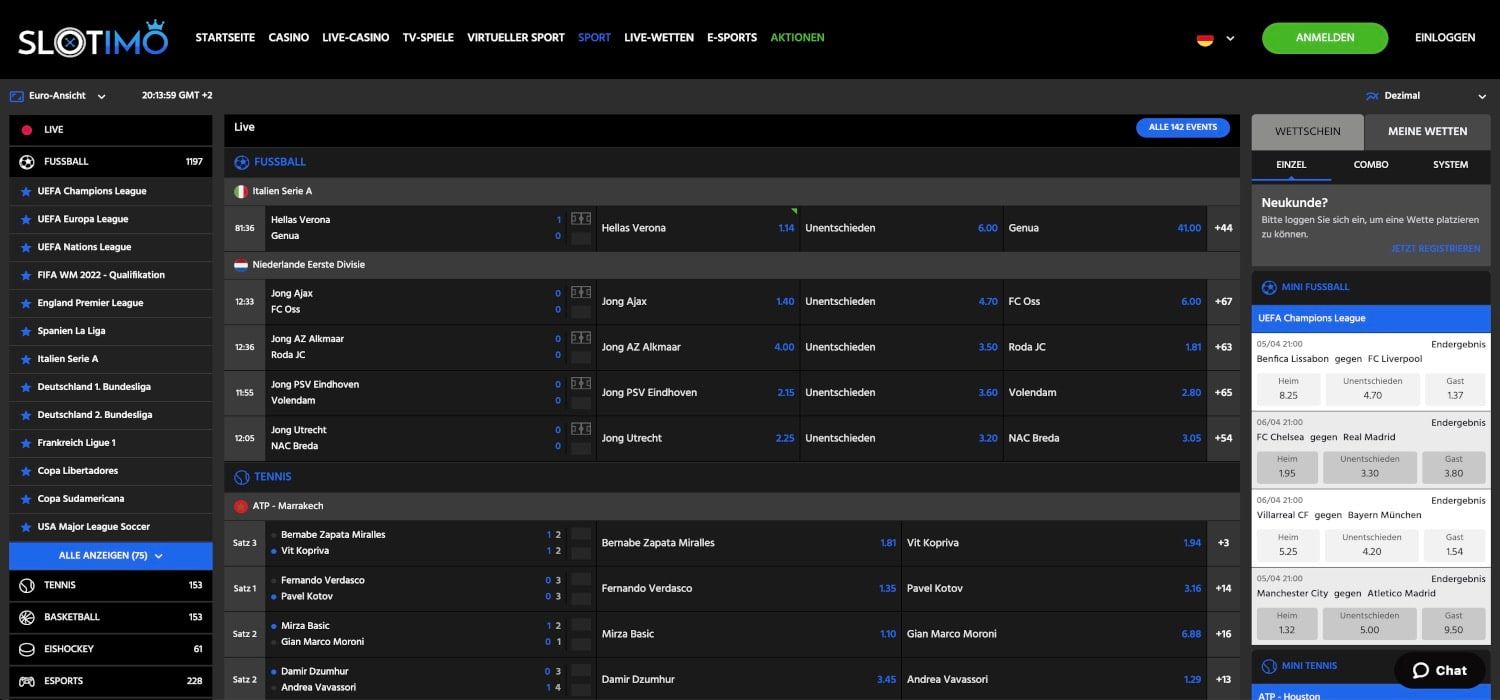The height and width of the screenshot is (700, 1500).
Task: Open the Dezimal odds format dropdown
Action: [x=1425, y=96]
